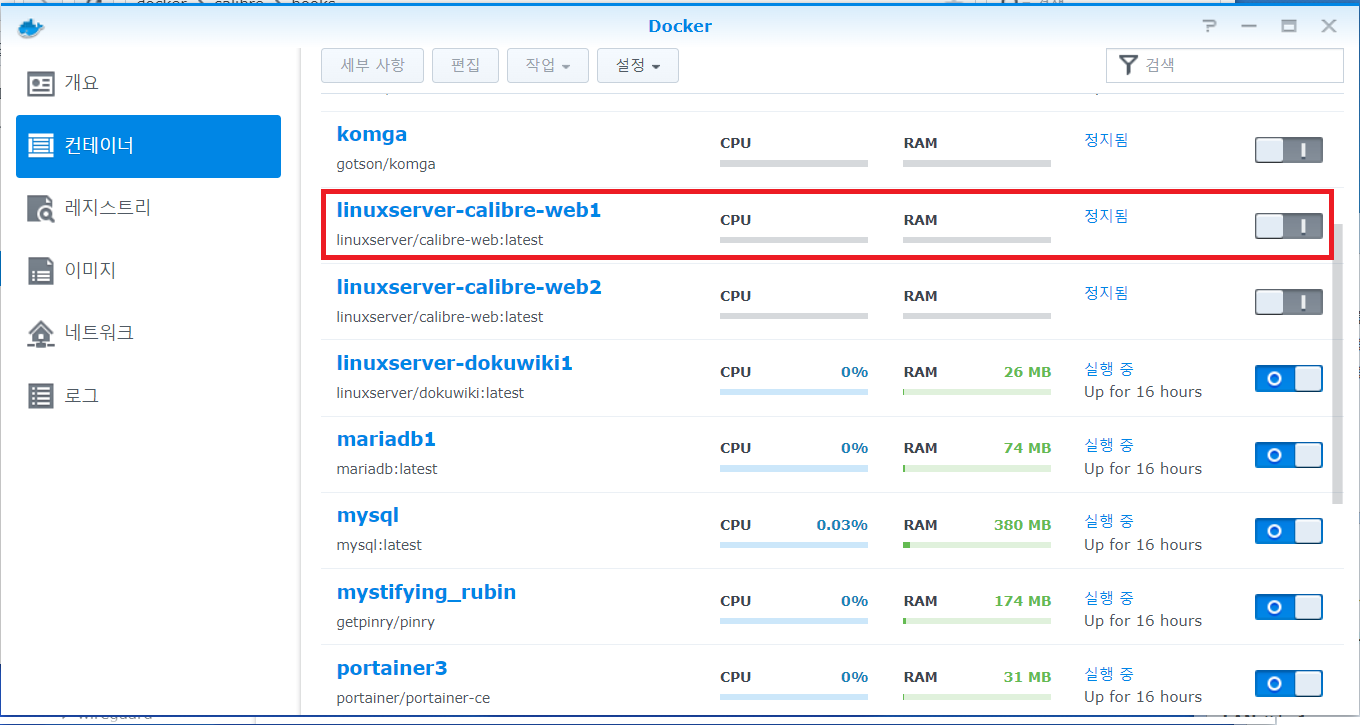This screenshot has width=1360, height=725.
Task: Click the 74 MB RAM value
Action: point(1027,448)
